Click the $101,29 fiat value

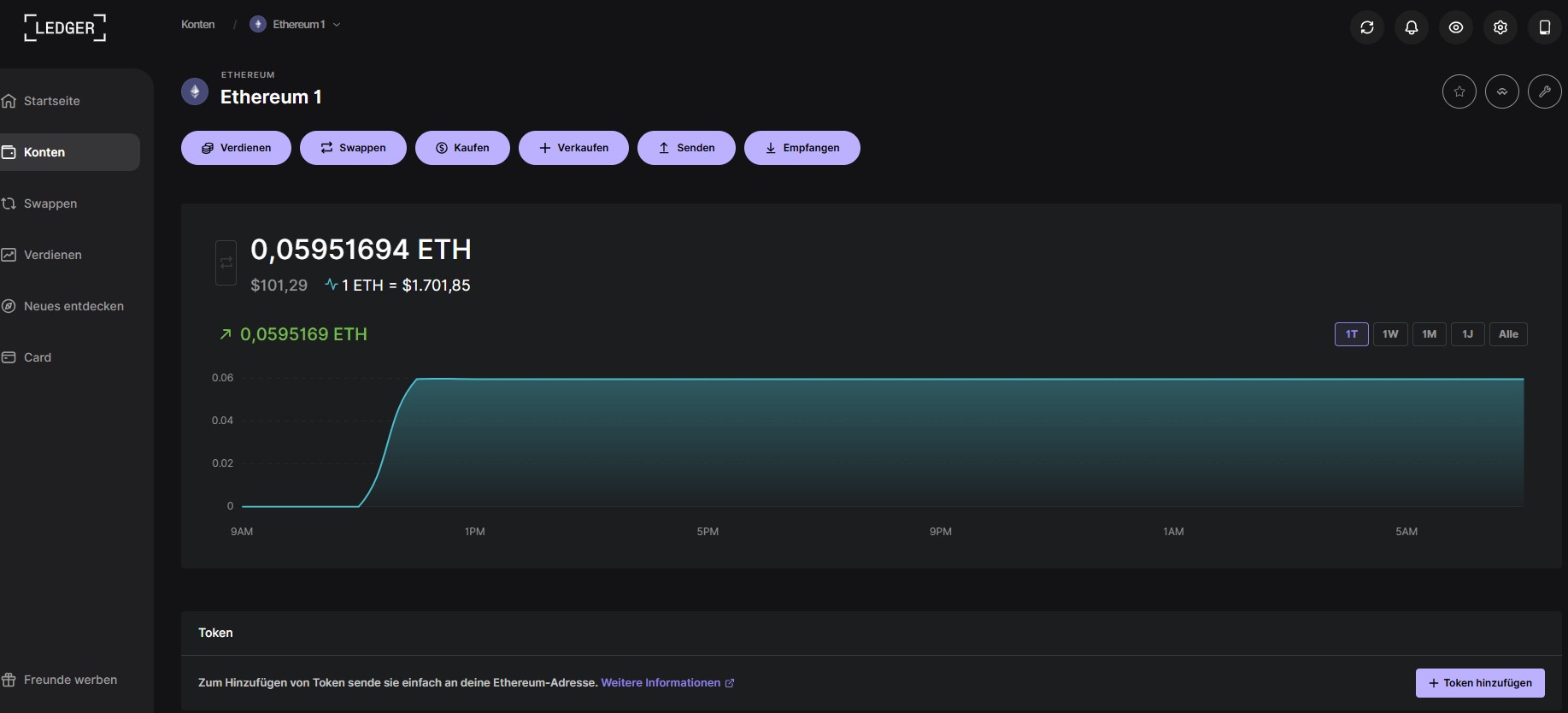point(279,286)
